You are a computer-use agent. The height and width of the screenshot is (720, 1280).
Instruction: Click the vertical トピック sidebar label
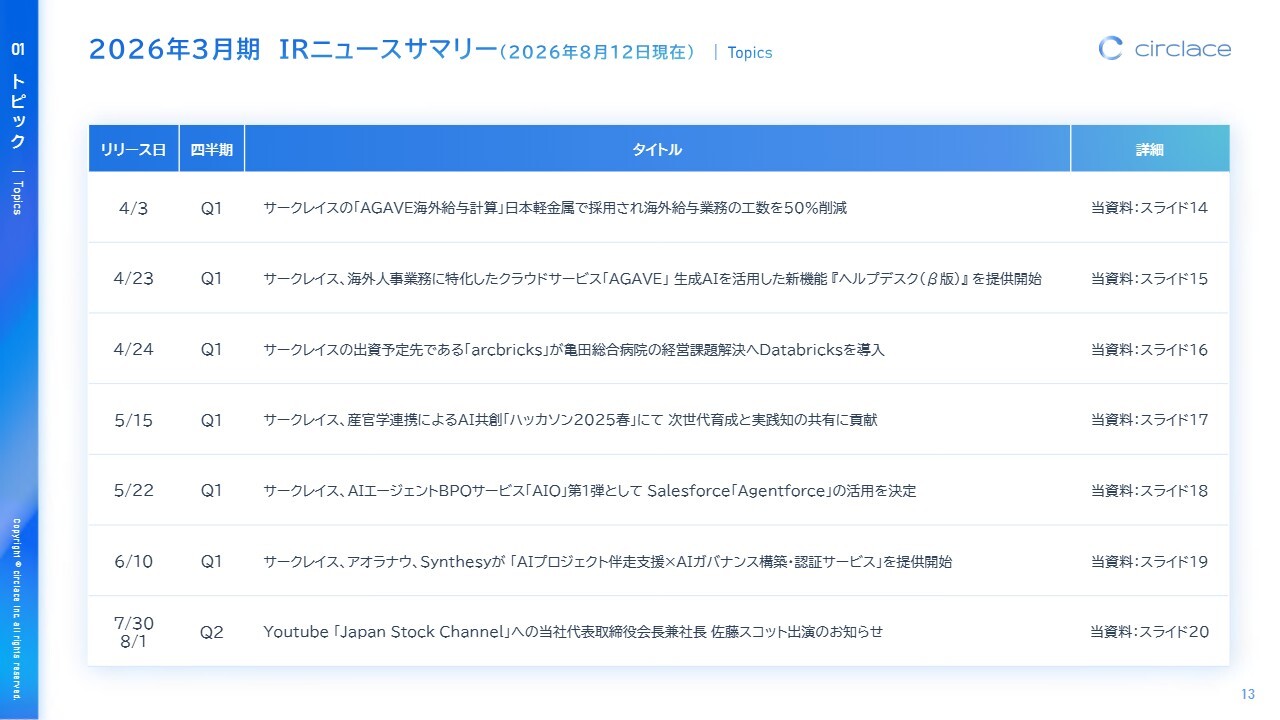(x=18, y=111)
